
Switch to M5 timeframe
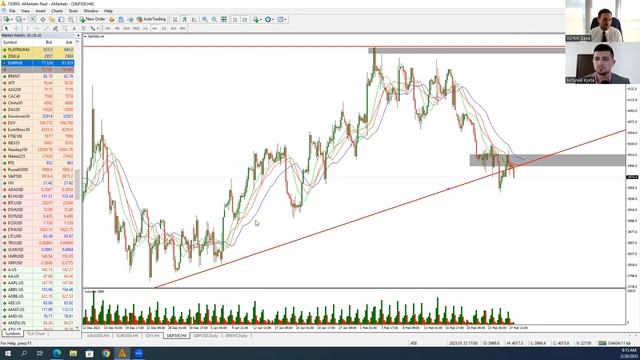[117, 29]
